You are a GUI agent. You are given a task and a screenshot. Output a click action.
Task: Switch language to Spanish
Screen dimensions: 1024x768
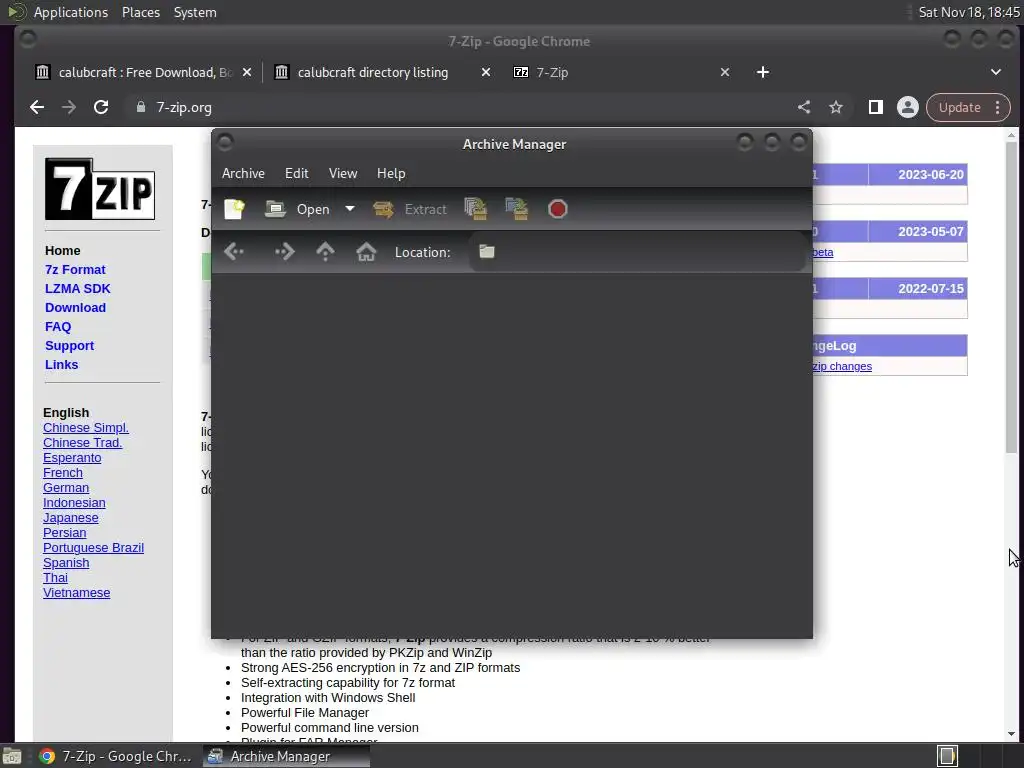[x=66, y=563]
